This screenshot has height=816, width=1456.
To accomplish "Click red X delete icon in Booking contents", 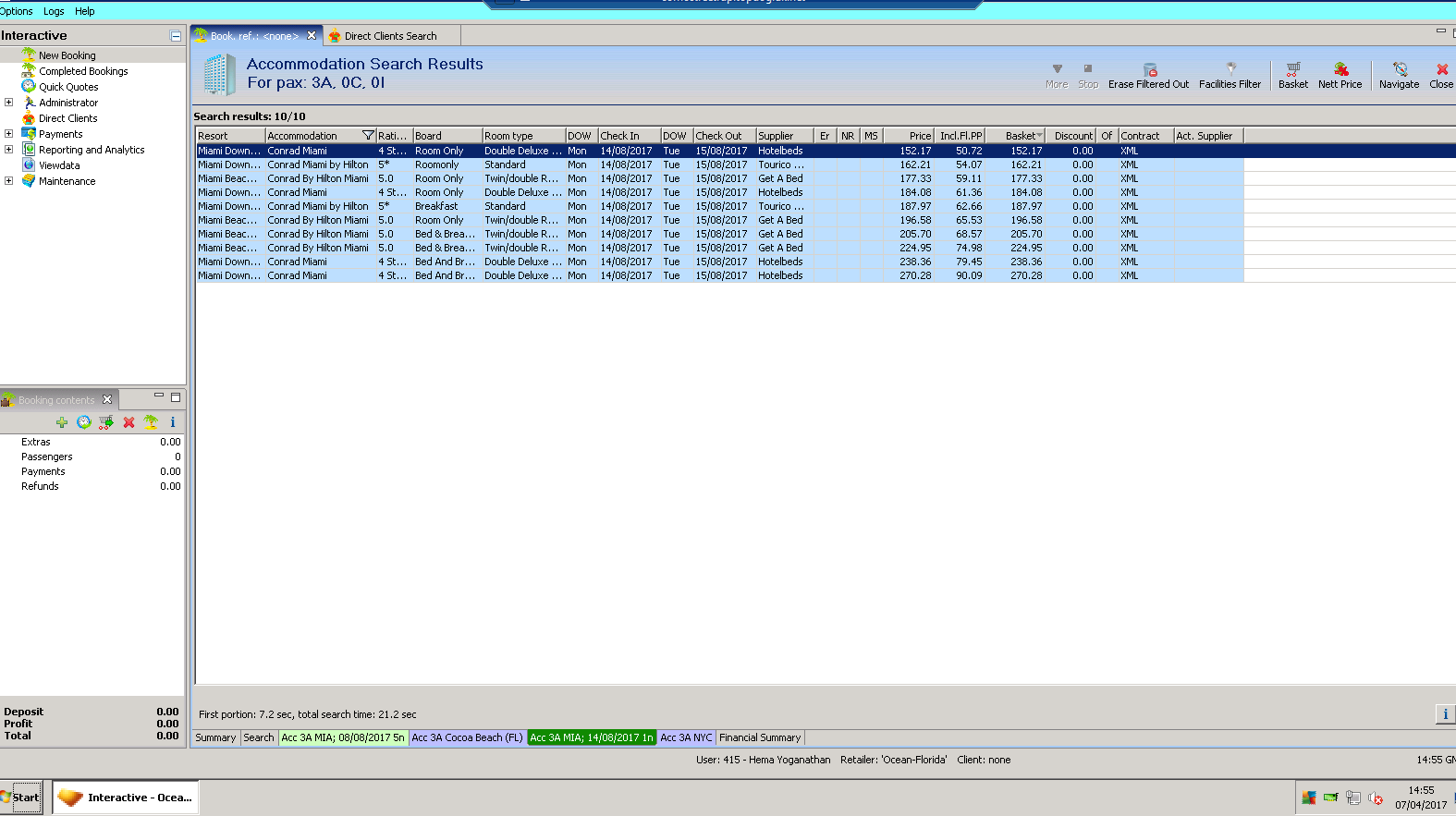I will (128, 422).
